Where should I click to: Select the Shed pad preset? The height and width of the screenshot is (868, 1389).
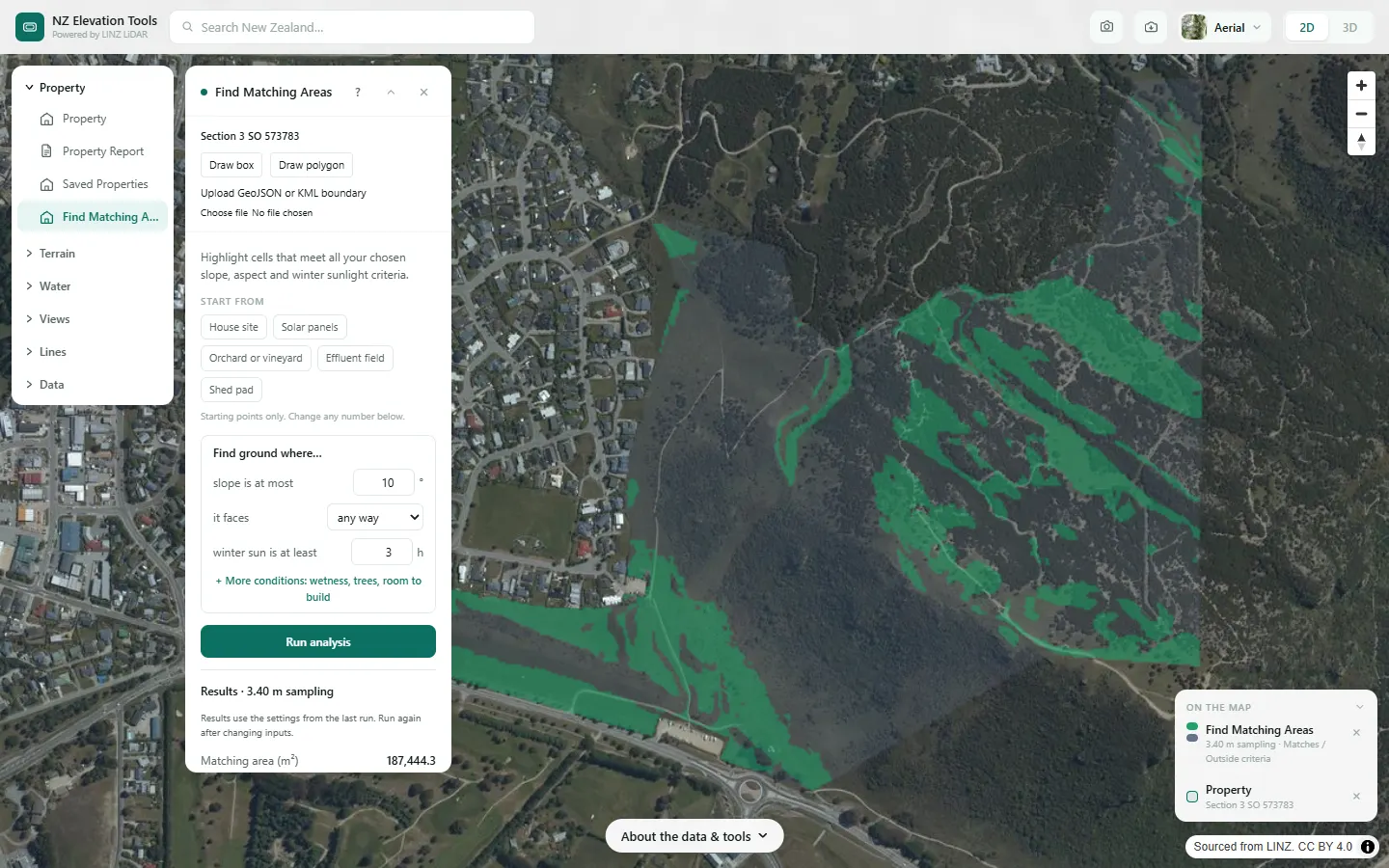[231, 390]
